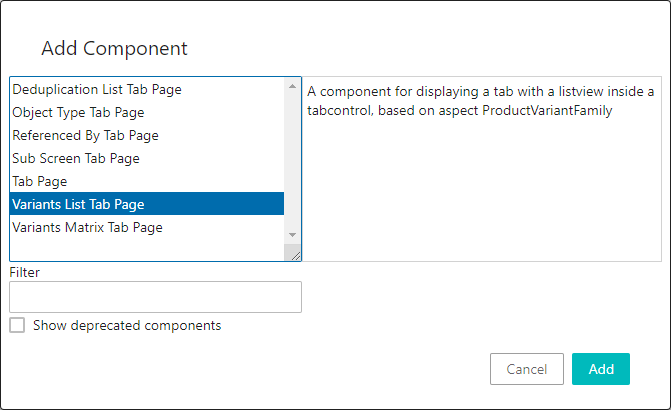This screenshot has height=410, width=671.
Task: Click the ProductVariantFamily text in description
Action: click(x=546, y=110)
